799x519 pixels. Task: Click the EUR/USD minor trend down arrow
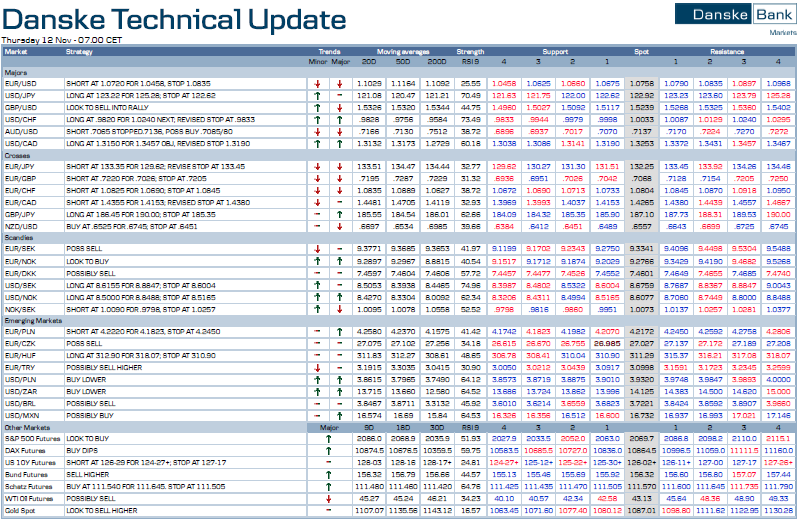(316, 83)
